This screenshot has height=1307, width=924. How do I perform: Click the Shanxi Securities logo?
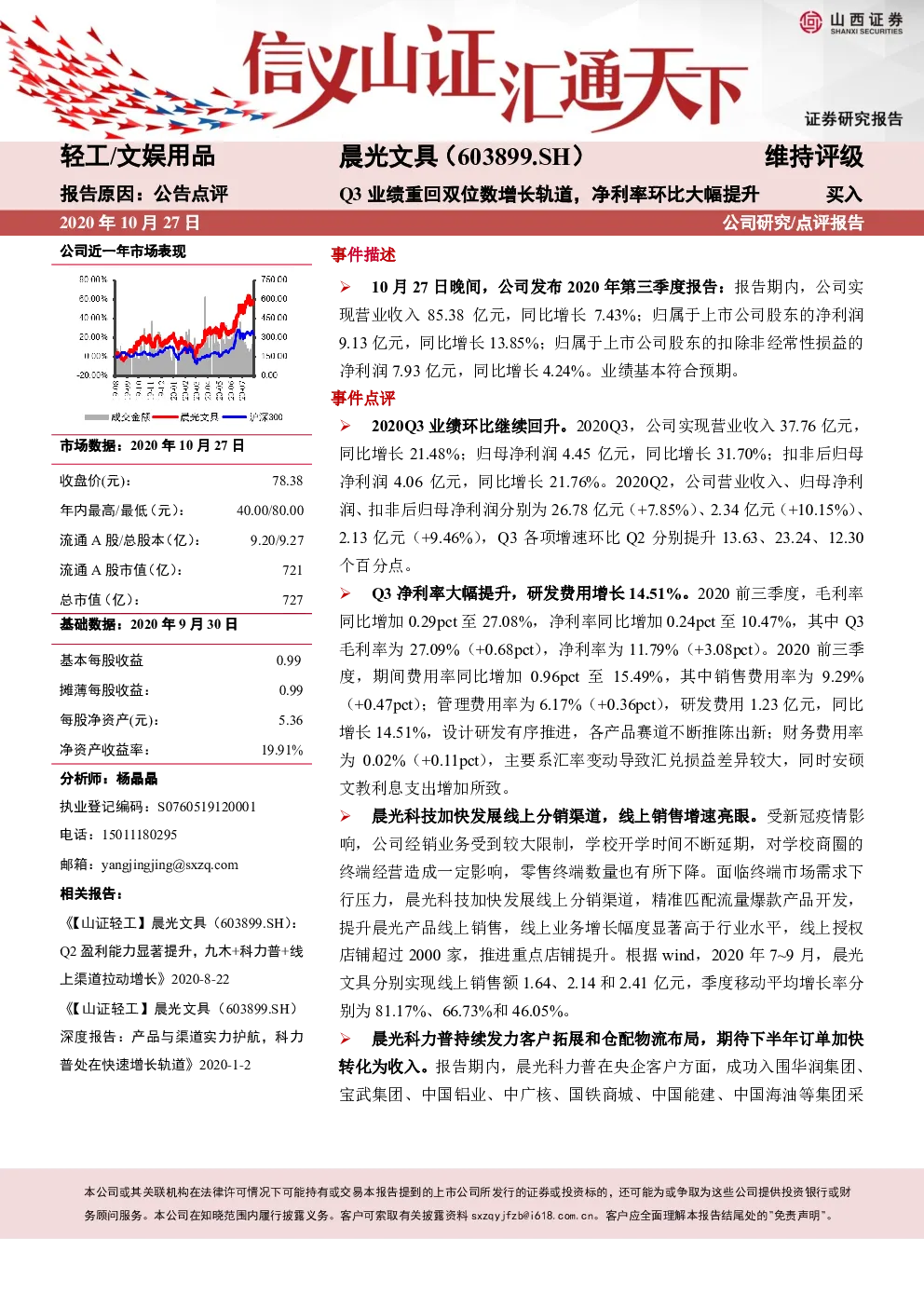click(851, 21)
